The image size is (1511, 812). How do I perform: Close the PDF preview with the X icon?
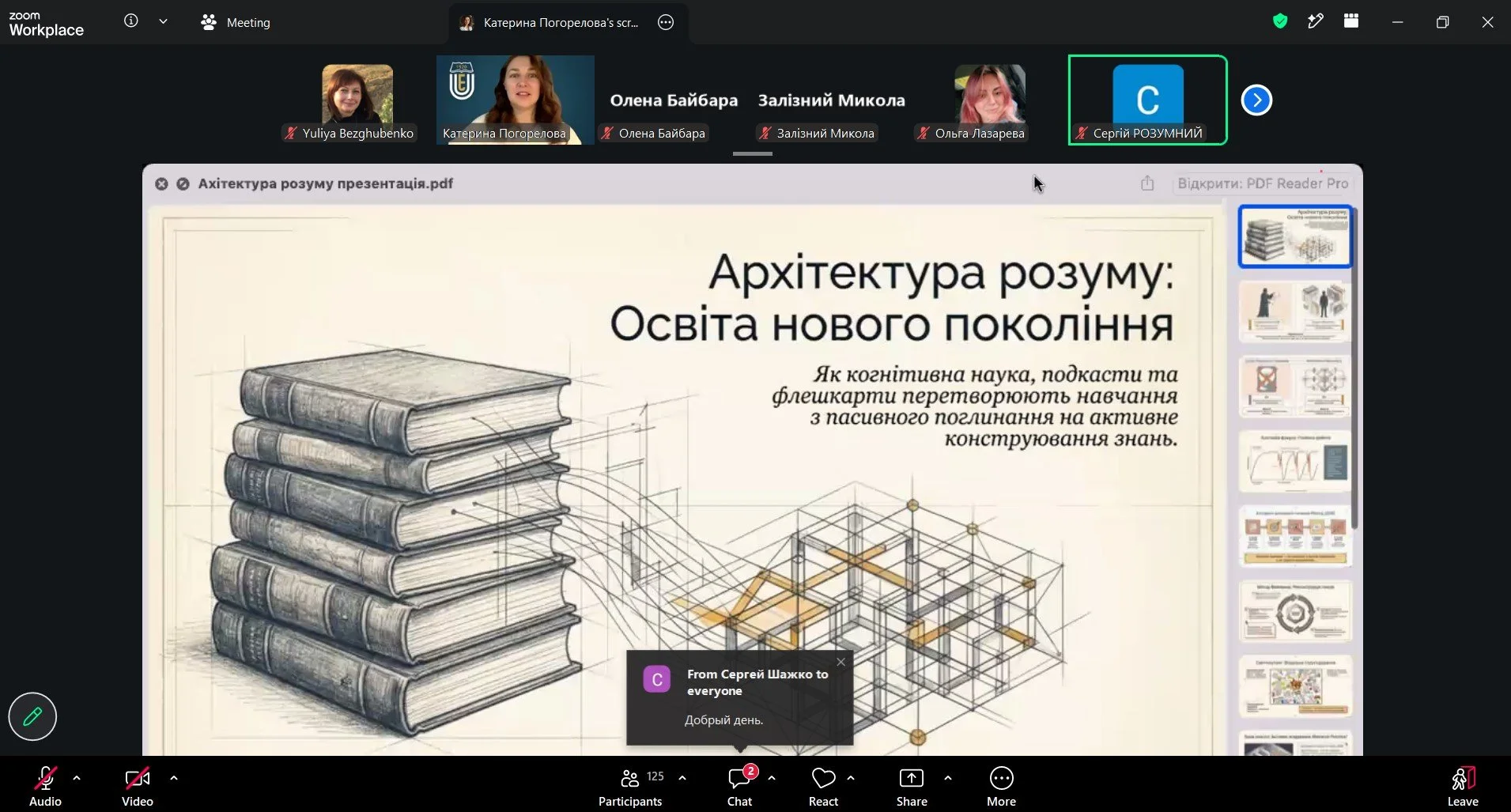[x=161, y=183]
